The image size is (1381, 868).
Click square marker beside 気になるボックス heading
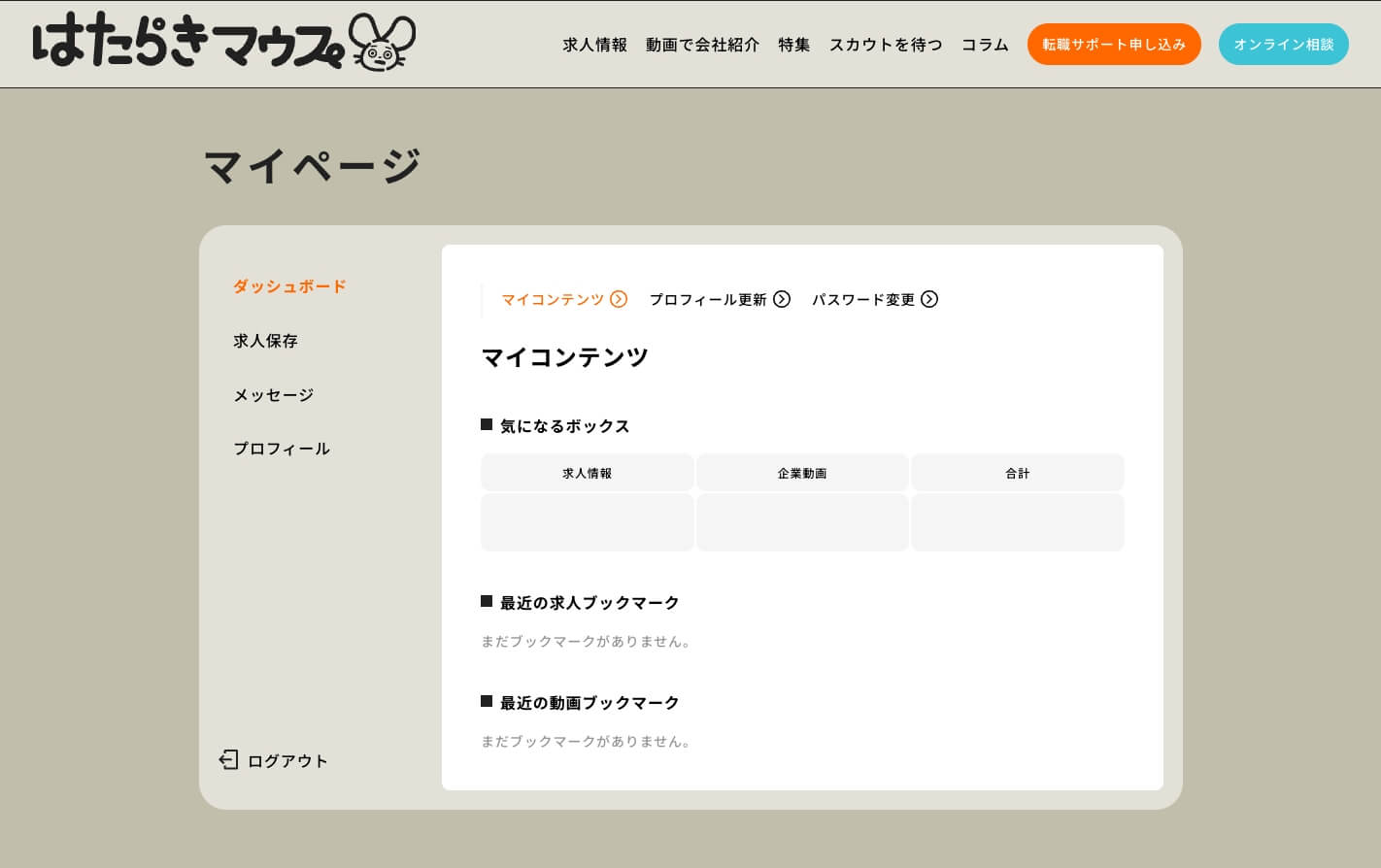click(x=487, y=424)
